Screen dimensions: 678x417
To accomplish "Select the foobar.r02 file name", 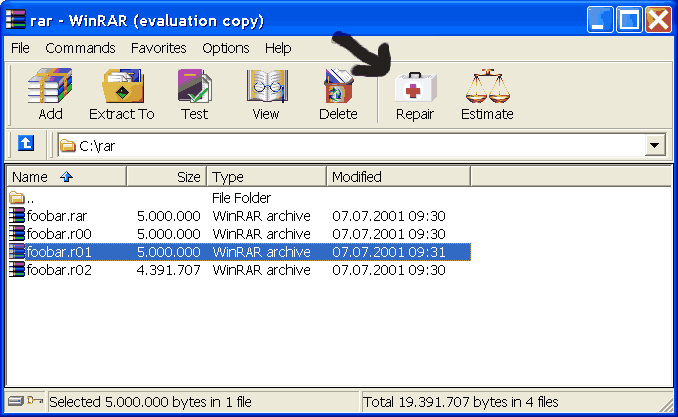I will click(x=59, y=270).
